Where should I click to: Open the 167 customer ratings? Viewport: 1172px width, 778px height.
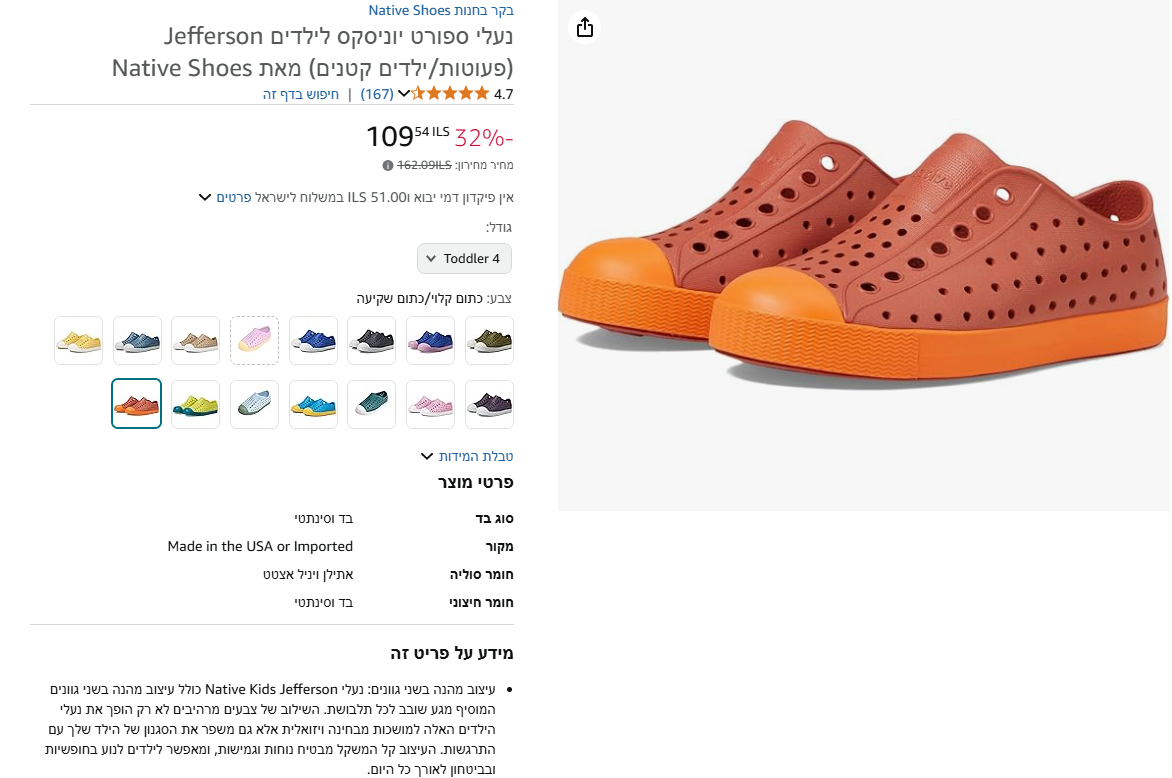(378, 92)
